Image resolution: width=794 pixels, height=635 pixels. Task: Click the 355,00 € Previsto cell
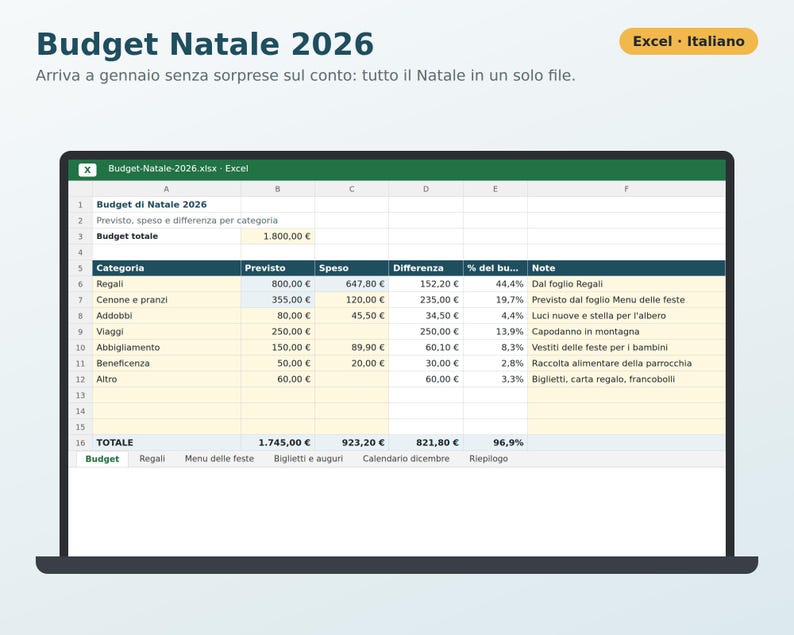[x=277, y=300]
